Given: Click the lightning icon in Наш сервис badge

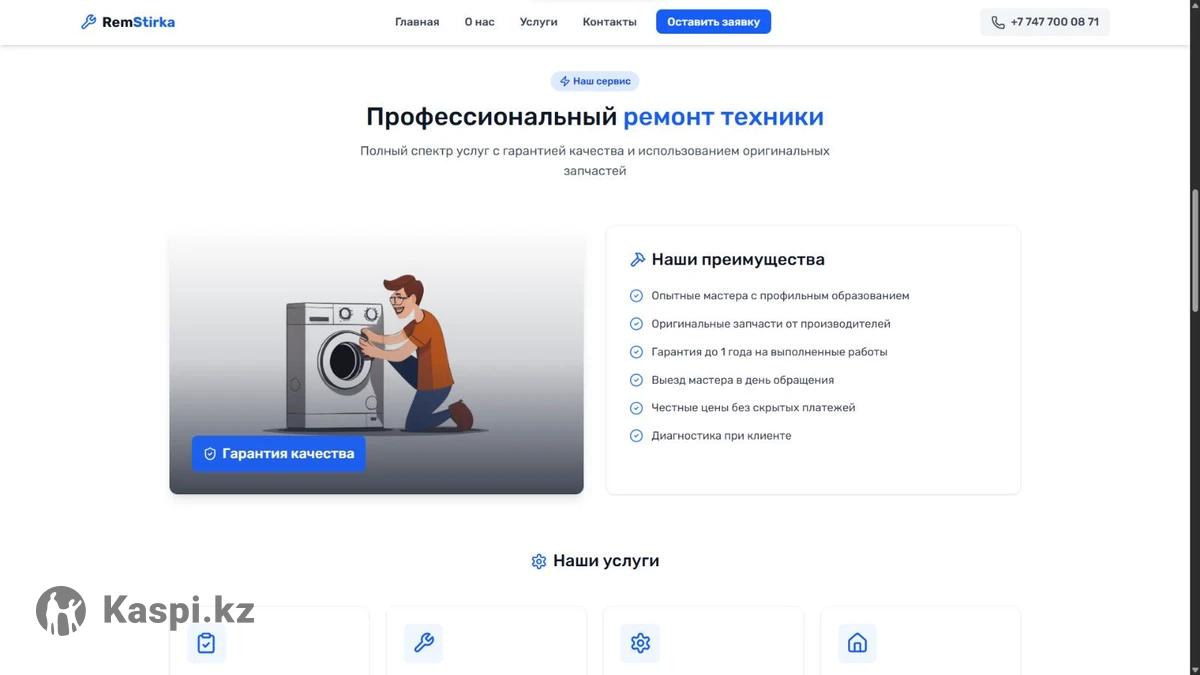Looking at the screenshot, I should point(564,81).
